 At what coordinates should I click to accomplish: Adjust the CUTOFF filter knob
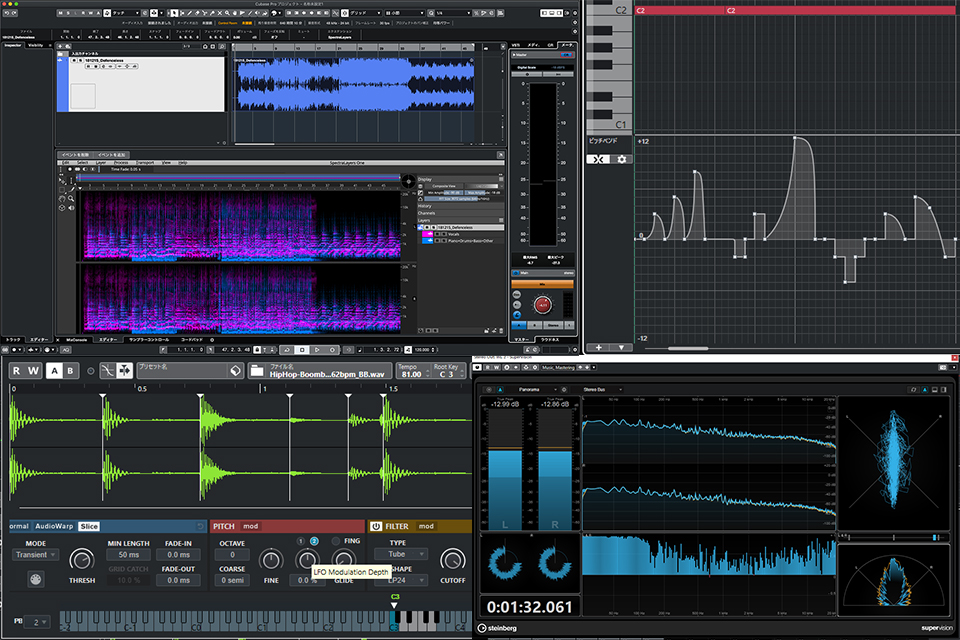point(452,560)
